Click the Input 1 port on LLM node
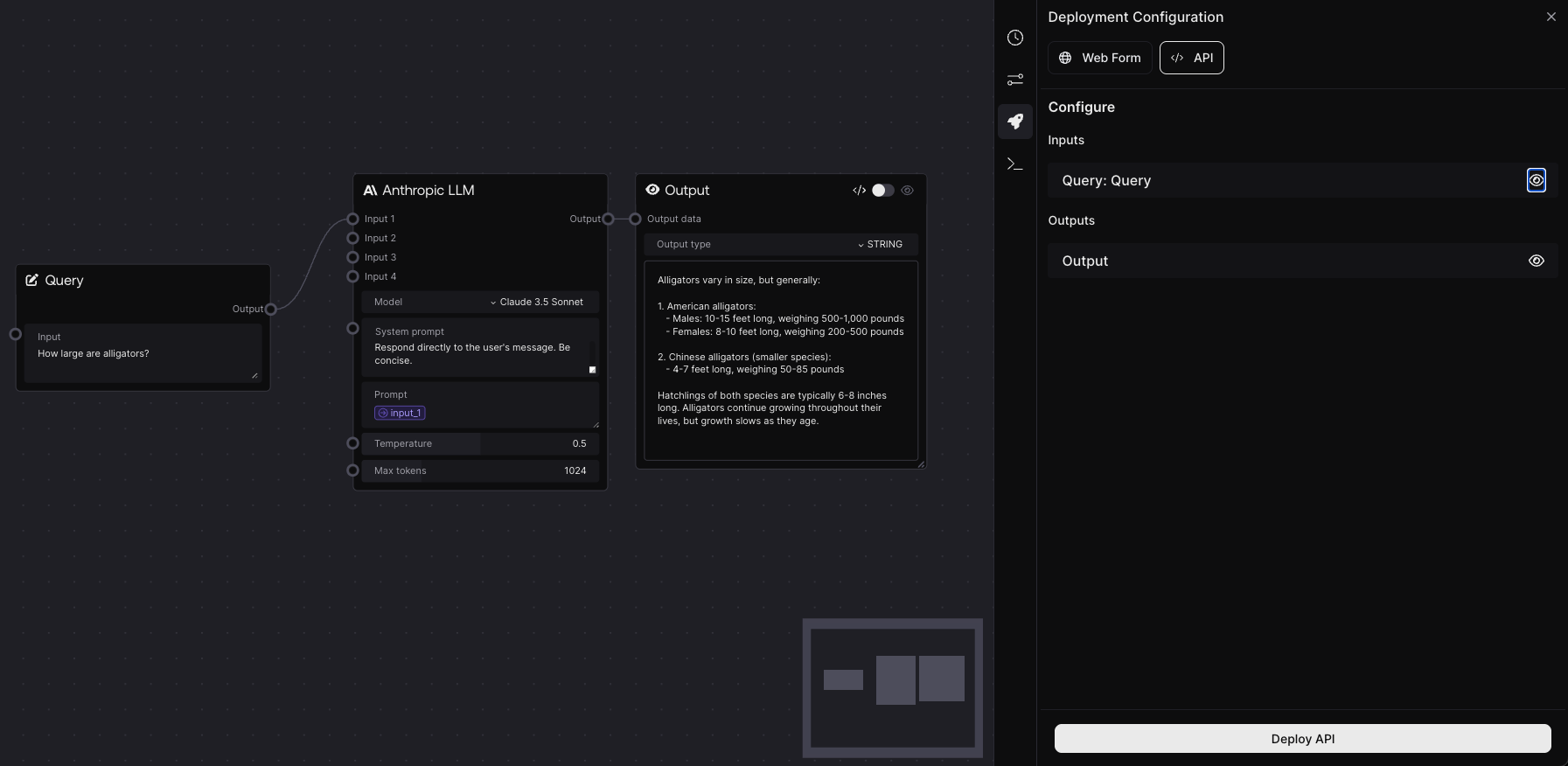The width and height of the screenshot is (1568, 766). [x=352, y=219]
